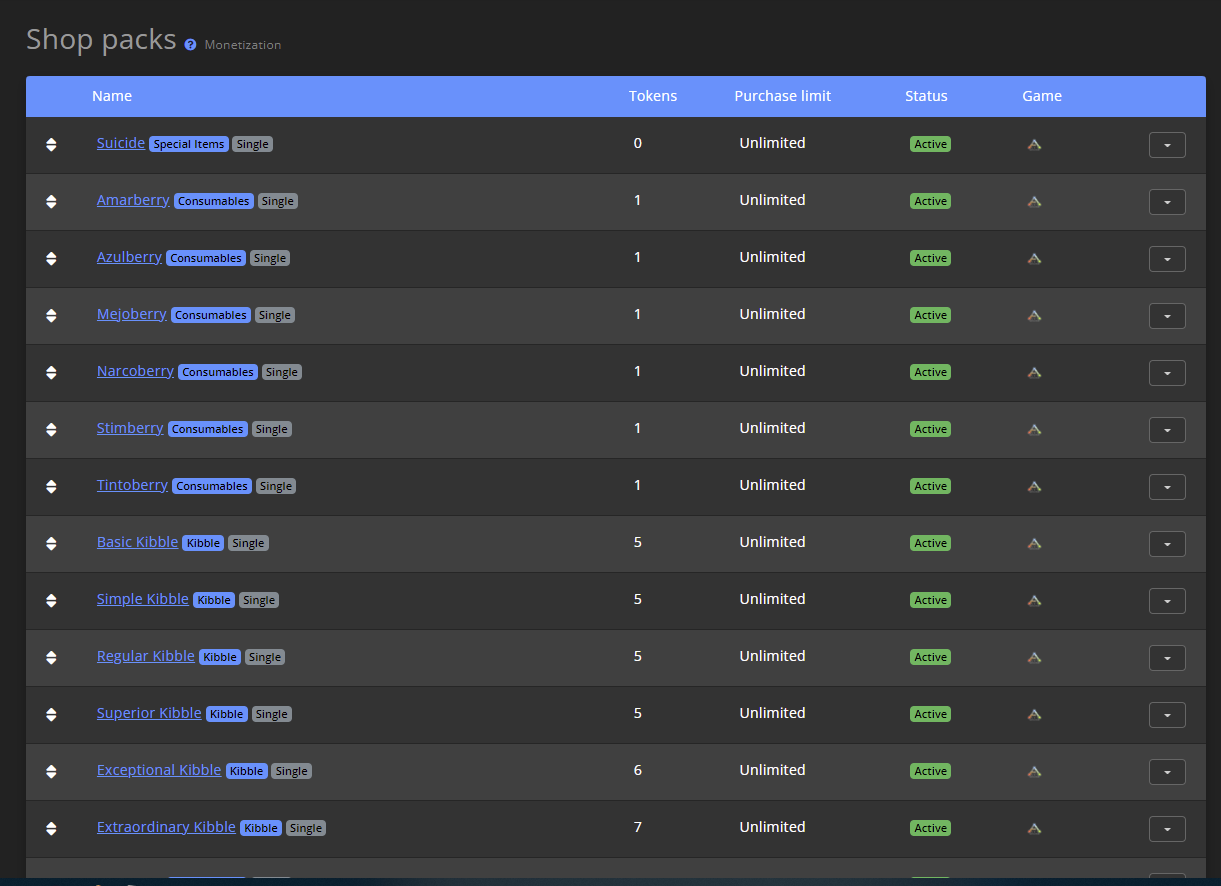Click the Purchase limit column header
Viewport: 1221px width, 886px height.
pyautogui.click(x=783, y=96)
